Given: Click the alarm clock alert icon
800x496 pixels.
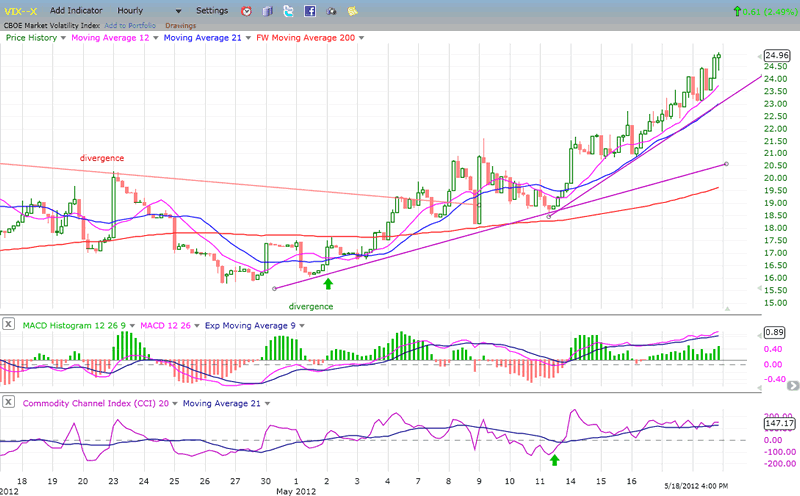Looking at the screenshot, I should [247, 11].
